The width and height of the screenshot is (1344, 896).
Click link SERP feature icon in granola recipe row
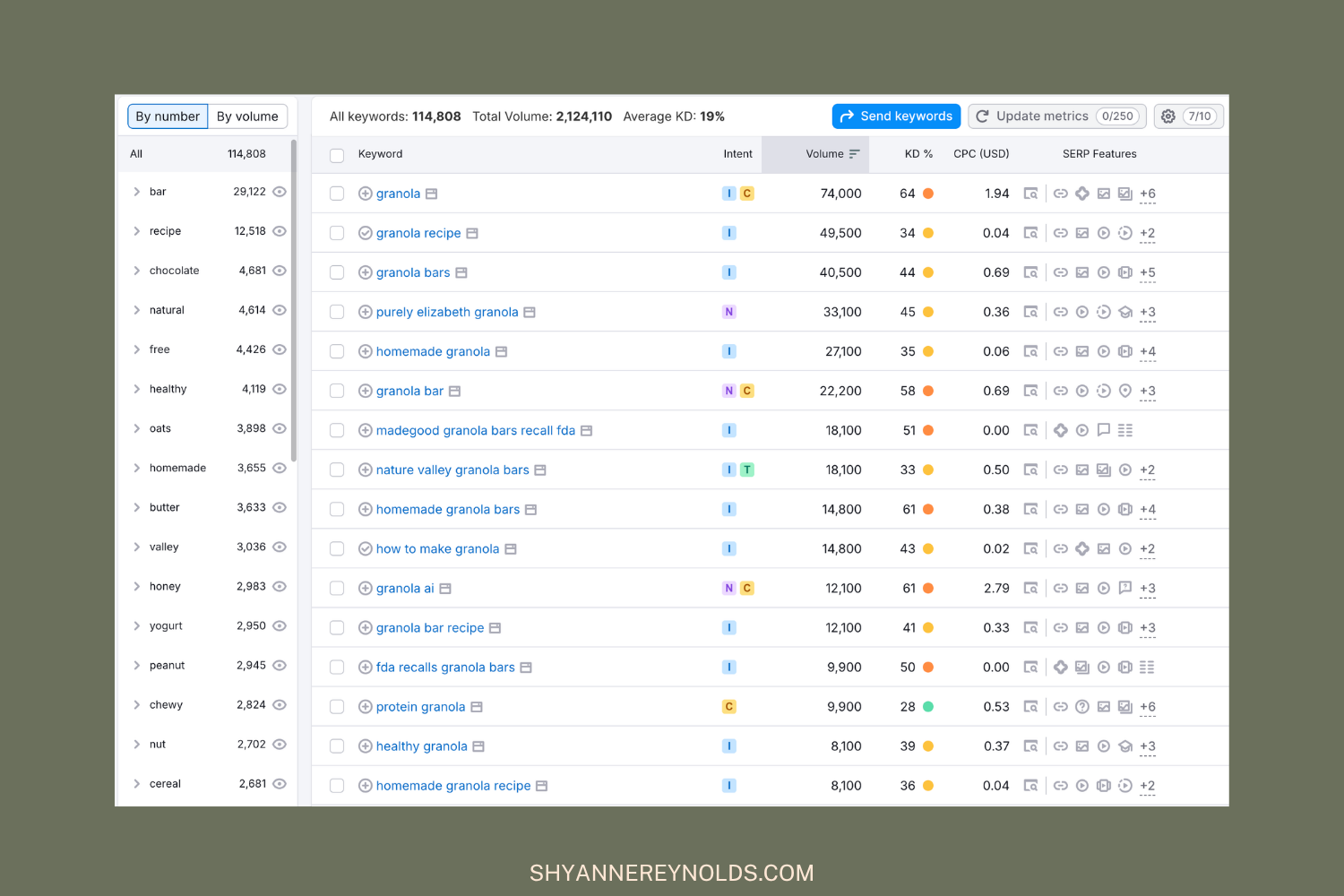click(x=1061, y=233)
